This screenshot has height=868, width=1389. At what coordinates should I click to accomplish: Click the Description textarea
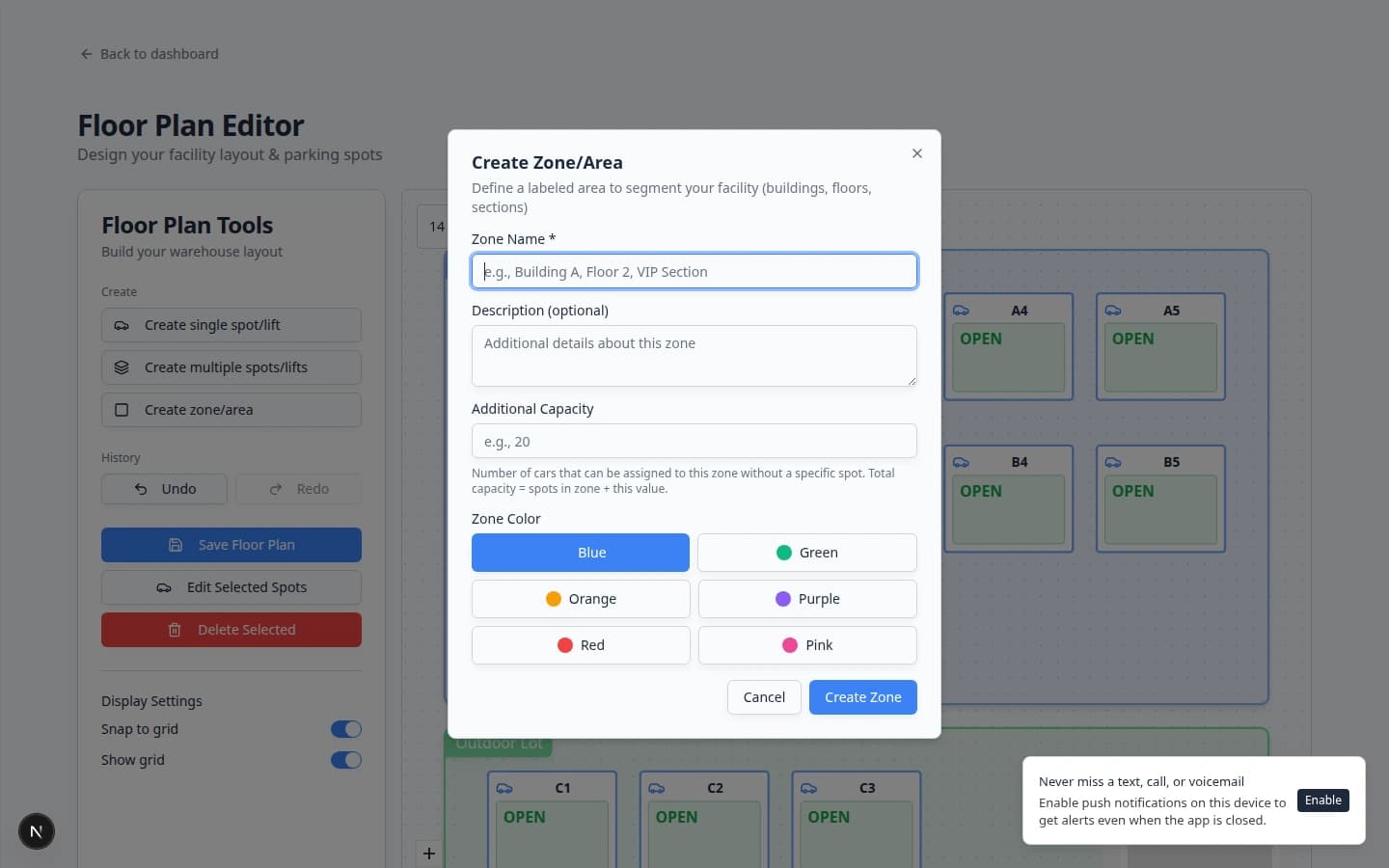coord(694,356)
